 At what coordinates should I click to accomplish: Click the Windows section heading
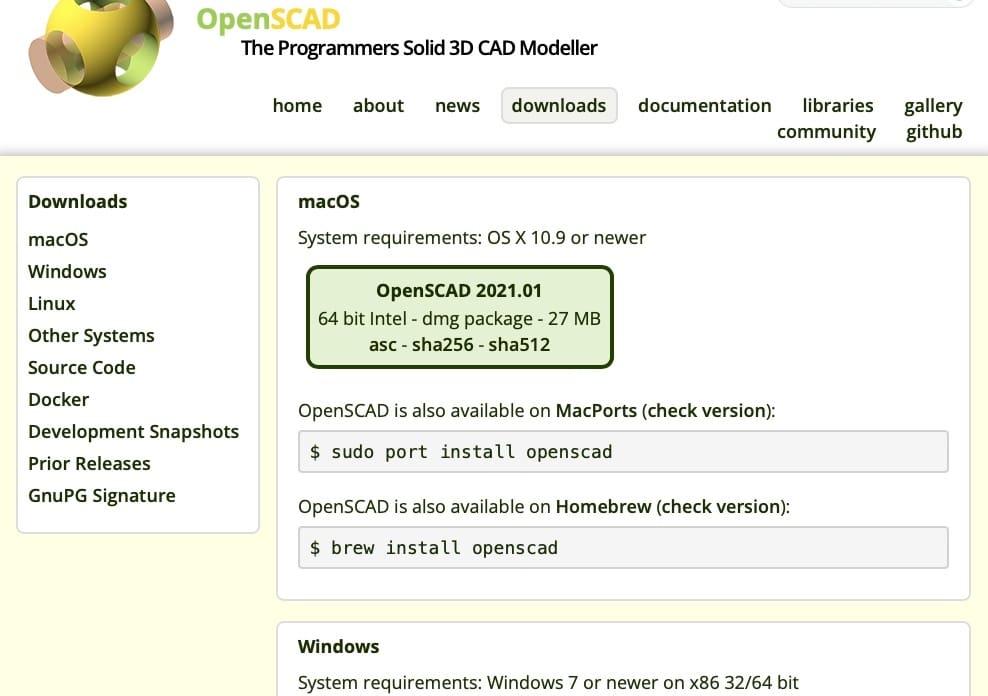click(338, 647)
